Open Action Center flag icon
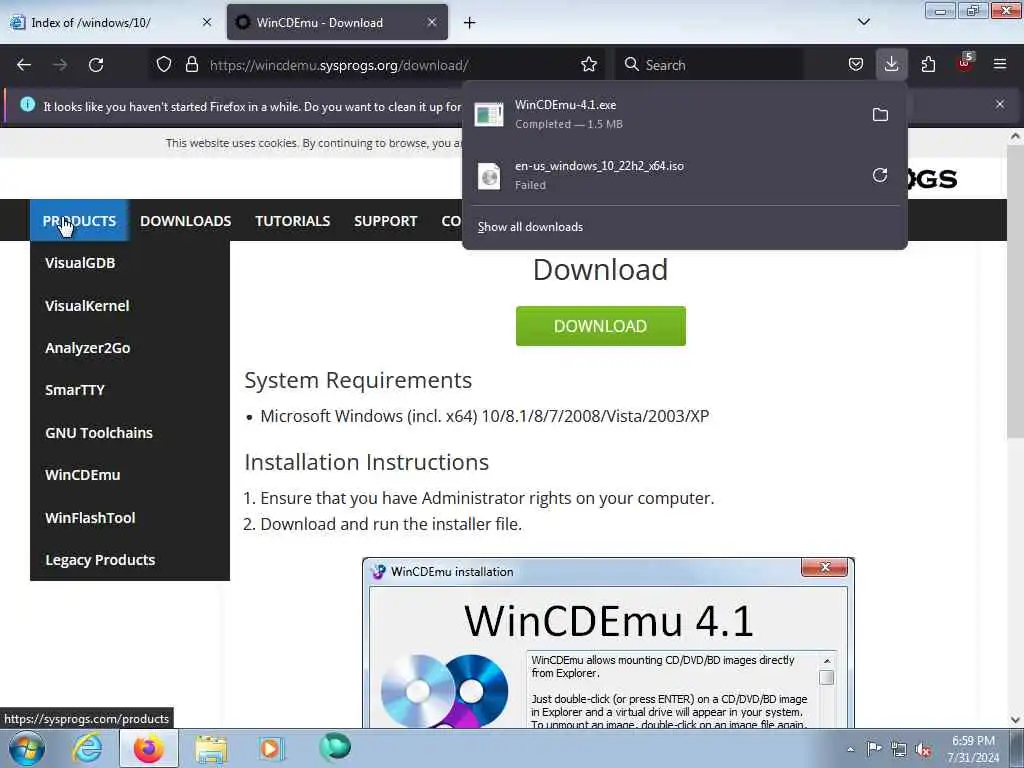This screenshot has width=1024, height=768. tap(874, 749)
